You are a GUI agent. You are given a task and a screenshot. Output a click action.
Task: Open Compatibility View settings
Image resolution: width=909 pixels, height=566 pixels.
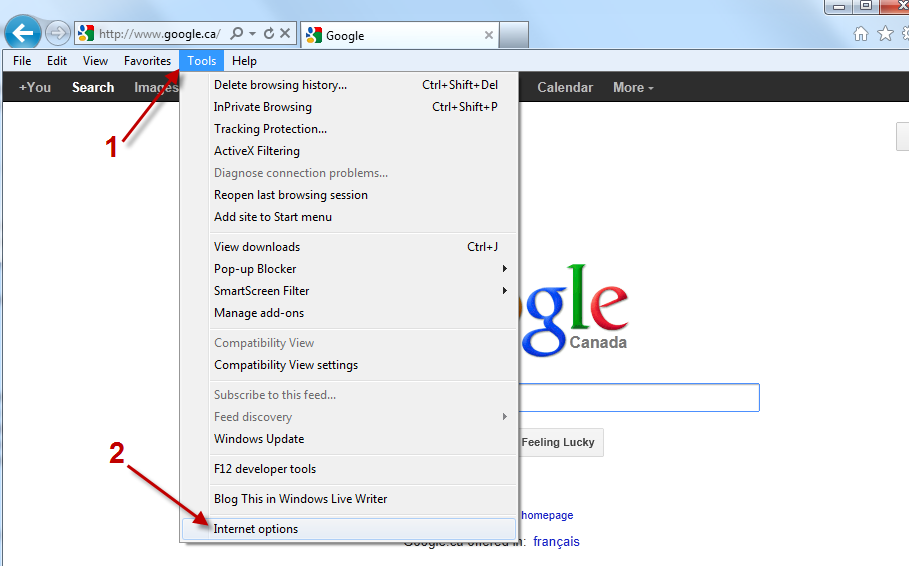click(349, 365)
